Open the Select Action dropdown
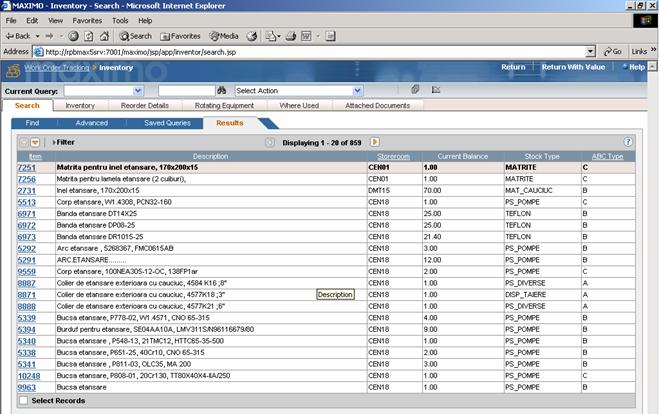This screenshot has width=659, height=414. pos(357,91)
